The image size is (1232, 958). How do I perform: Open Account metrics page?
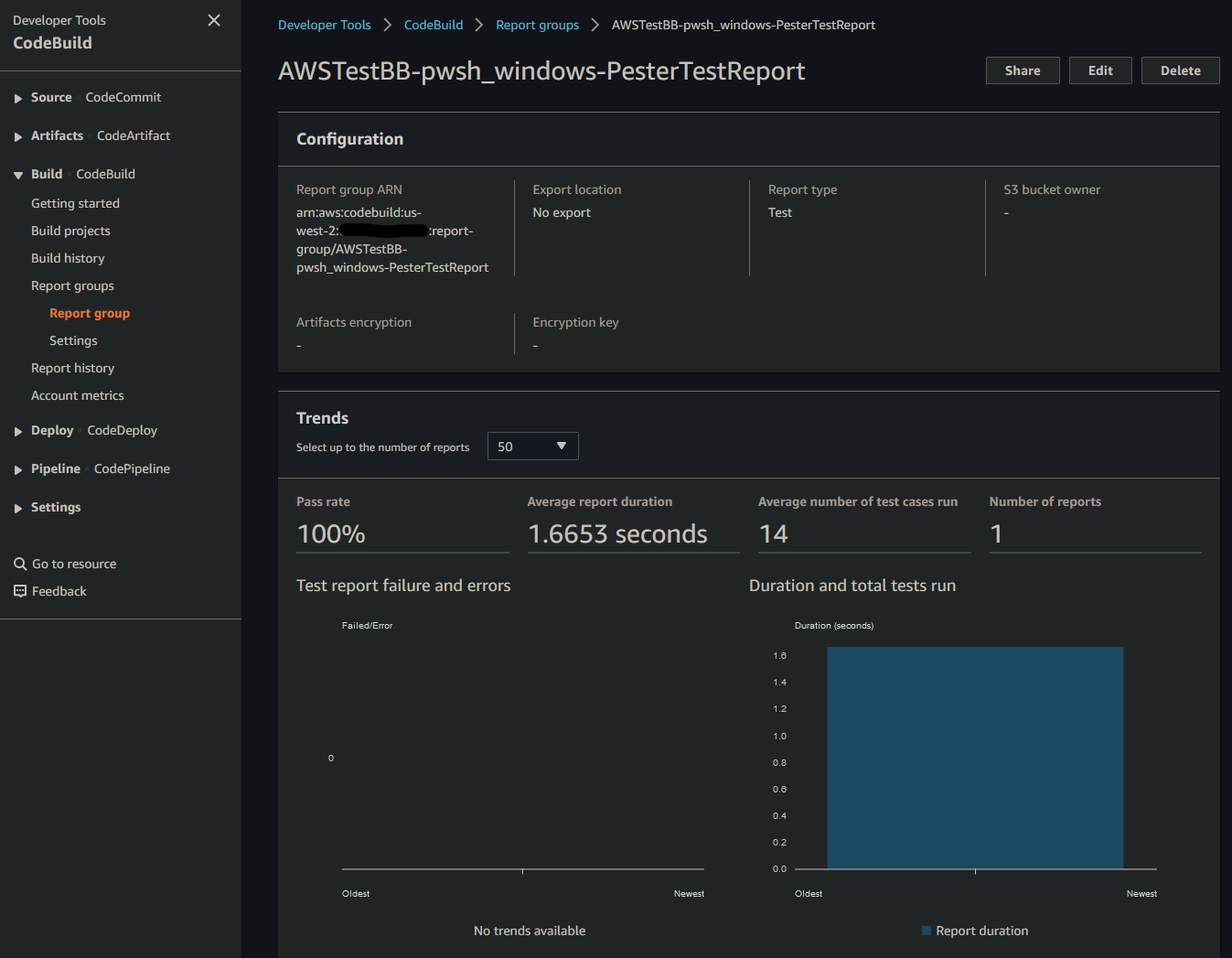[x=77, y=395]
